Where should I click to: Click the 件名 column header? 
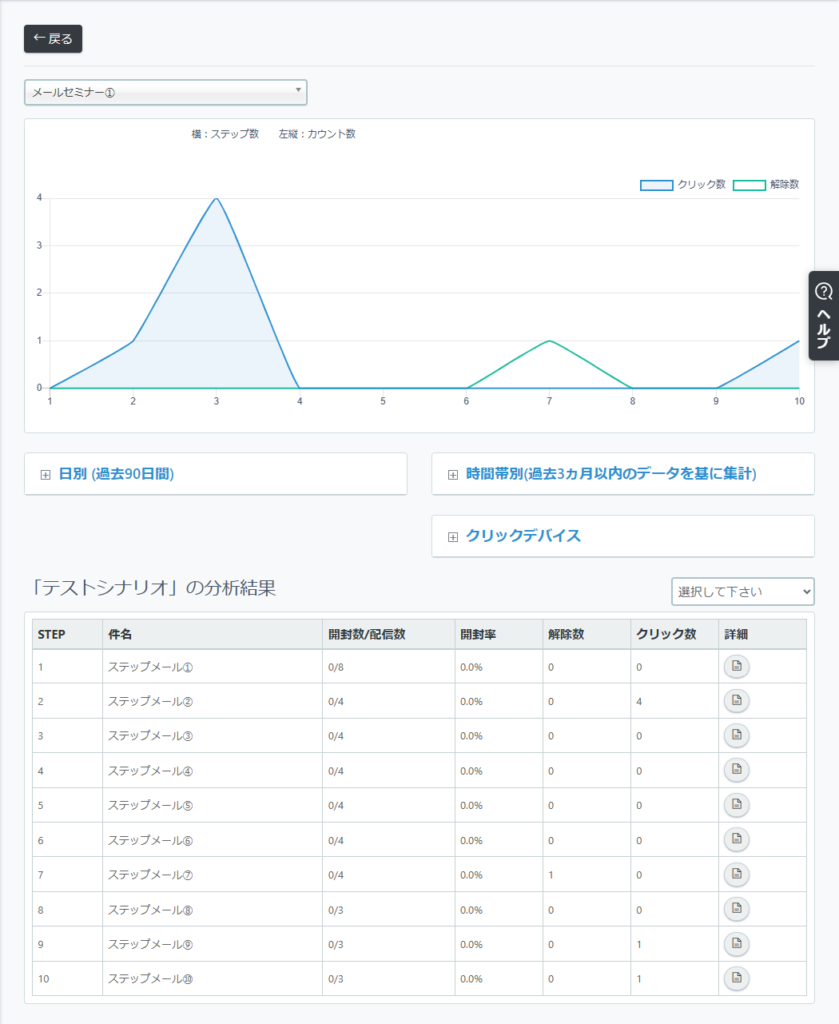coord(212,634)
